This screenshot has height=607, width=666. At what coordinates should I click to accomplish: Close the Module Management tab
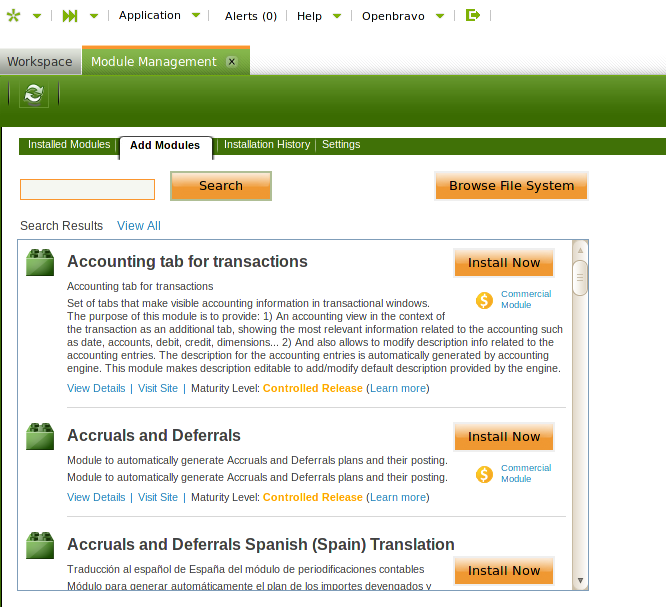pyautogui.click(x=232, y=62)
